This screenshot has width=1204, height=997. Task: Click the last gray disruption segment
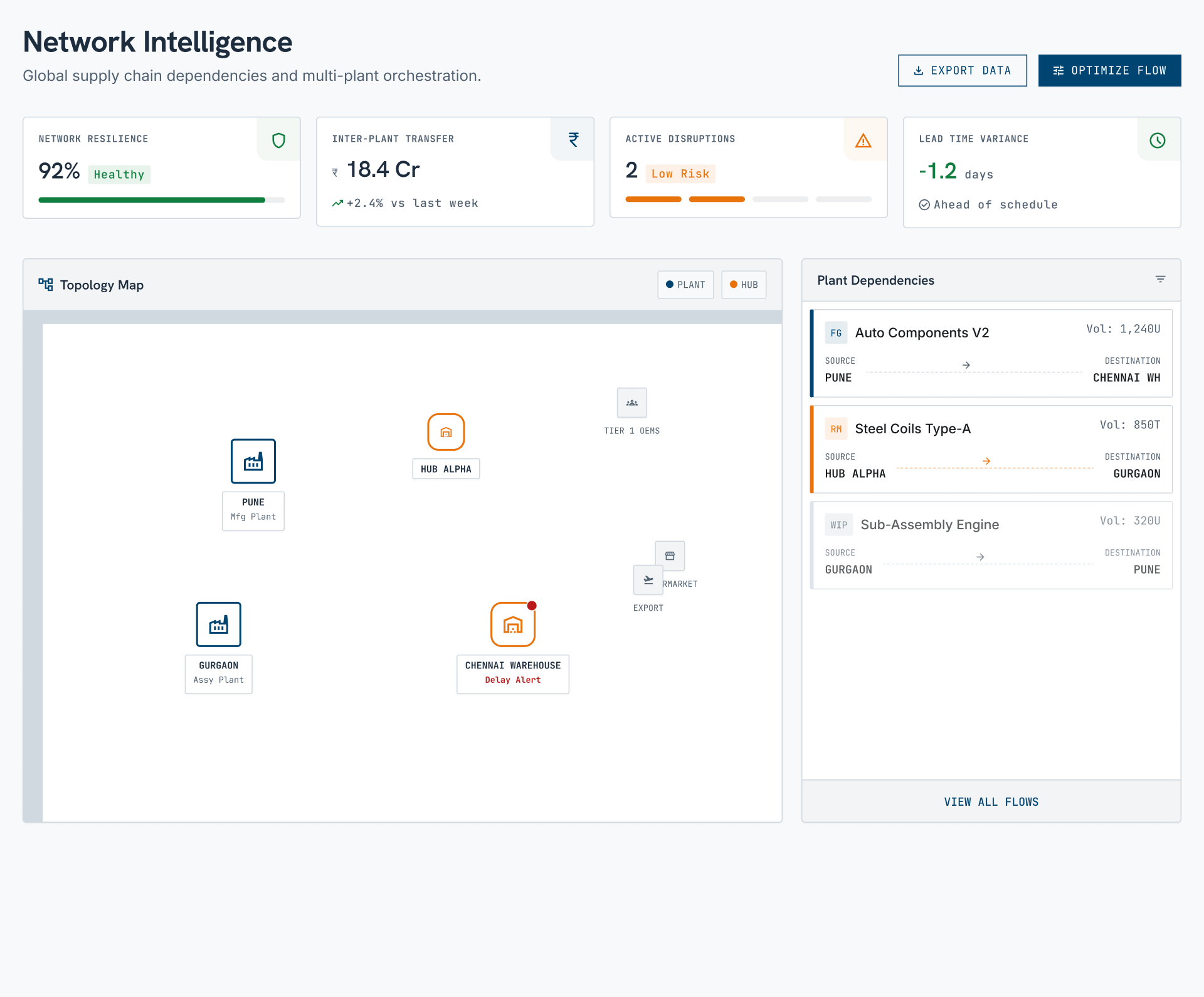click(844, 199)
